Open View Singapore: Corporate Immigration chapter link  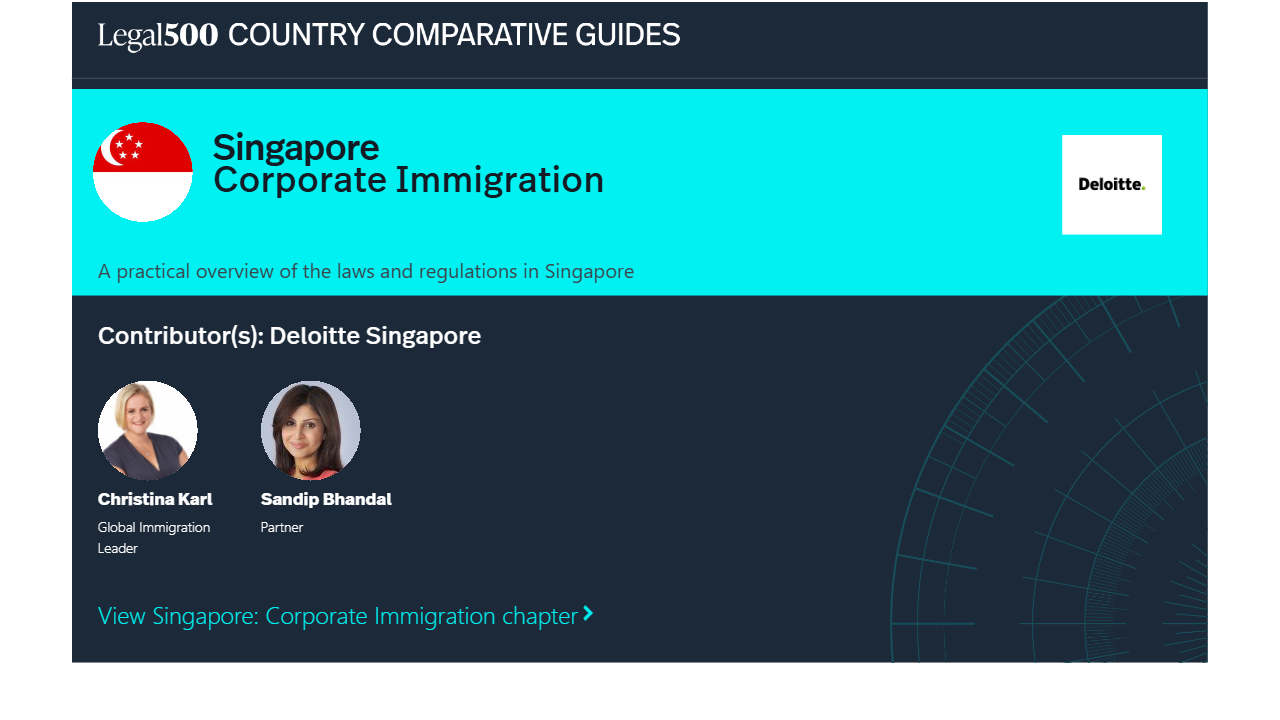[x=338, y=616]
